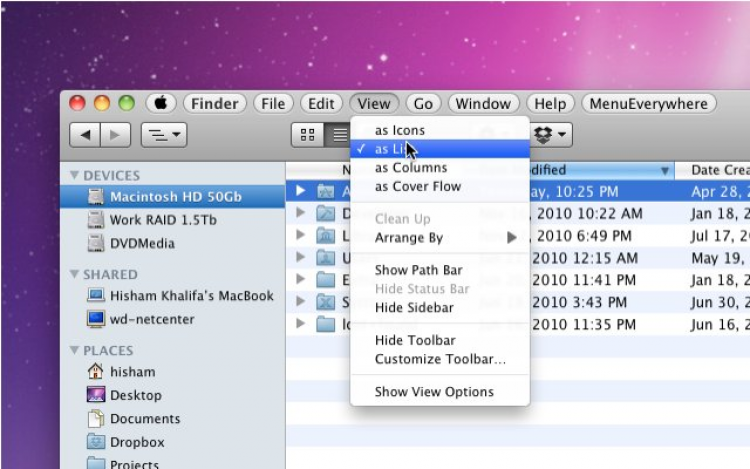
Task: Click the selected Applications folder icon
Action: (326, 191)
